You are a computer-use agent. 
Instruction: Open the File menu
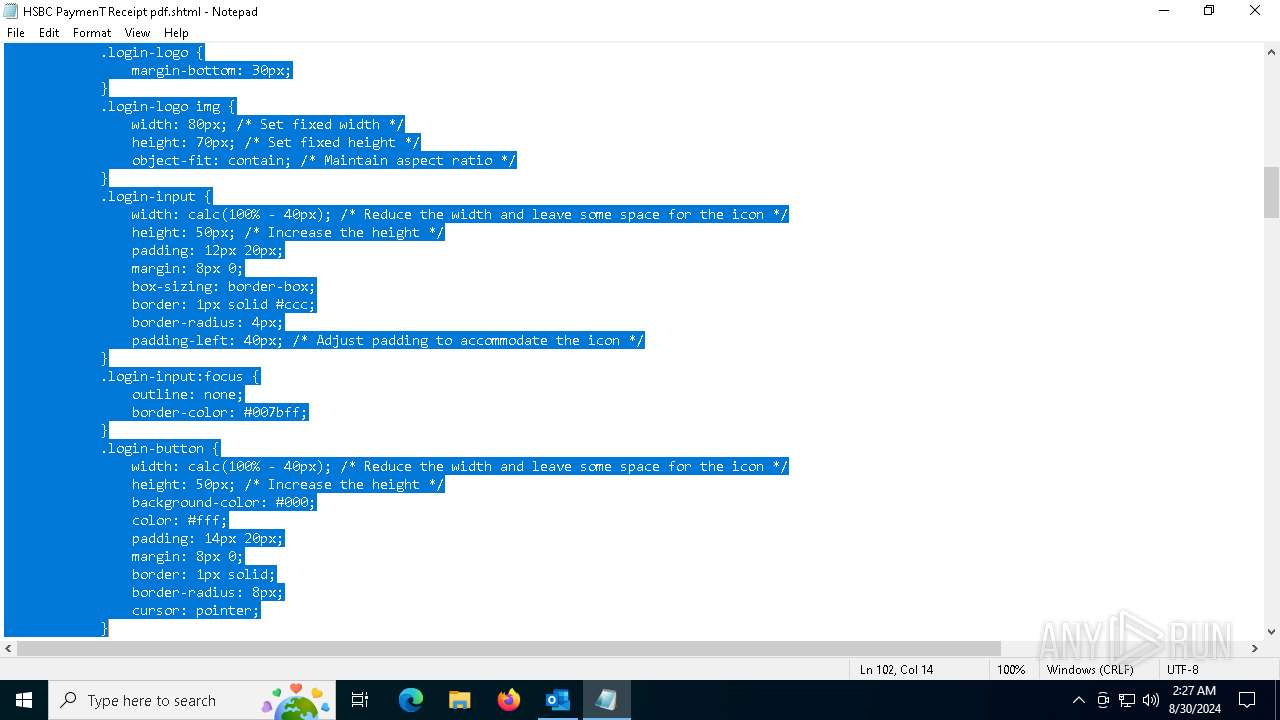16,33
